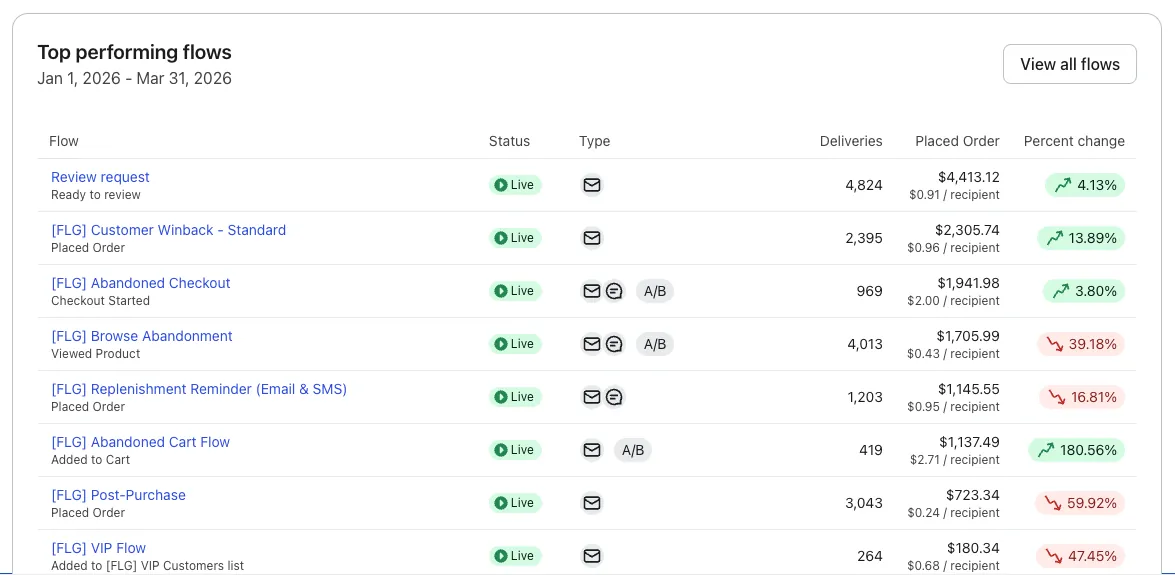Click A/B badge in Abandoned Checkout row
The height and width of the screenshot is (575, 1175).
click(x=655, y=291)
